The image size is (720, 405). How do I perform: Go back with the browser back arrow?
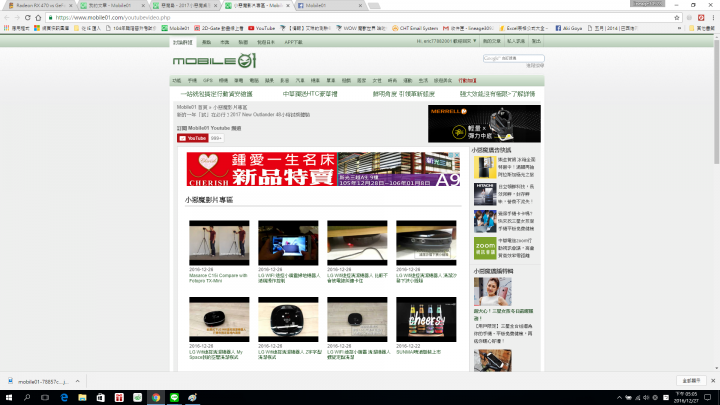pos(6,17)
